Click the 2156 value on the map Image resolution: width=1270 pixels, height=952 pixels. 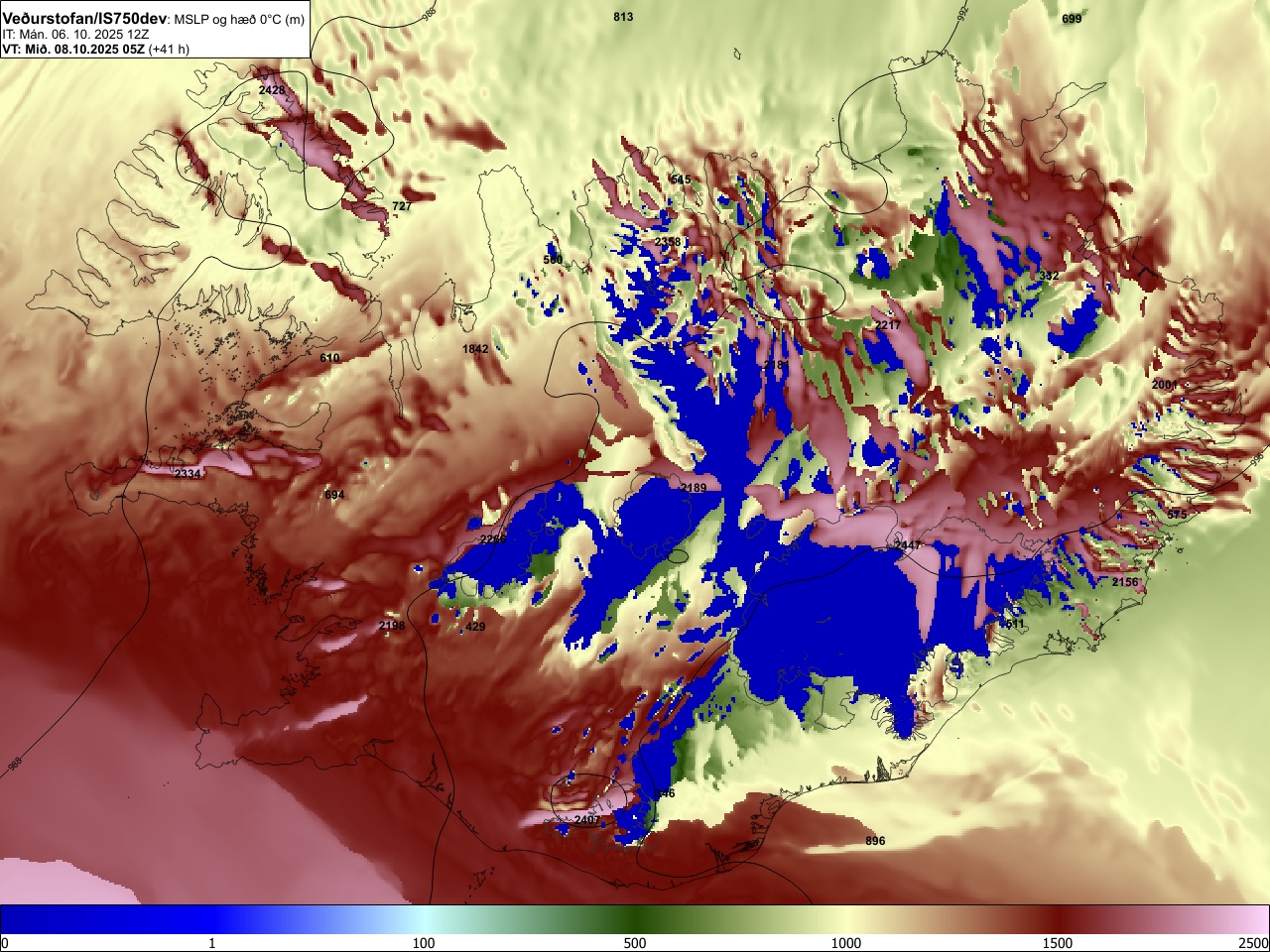coord(1125,582)
